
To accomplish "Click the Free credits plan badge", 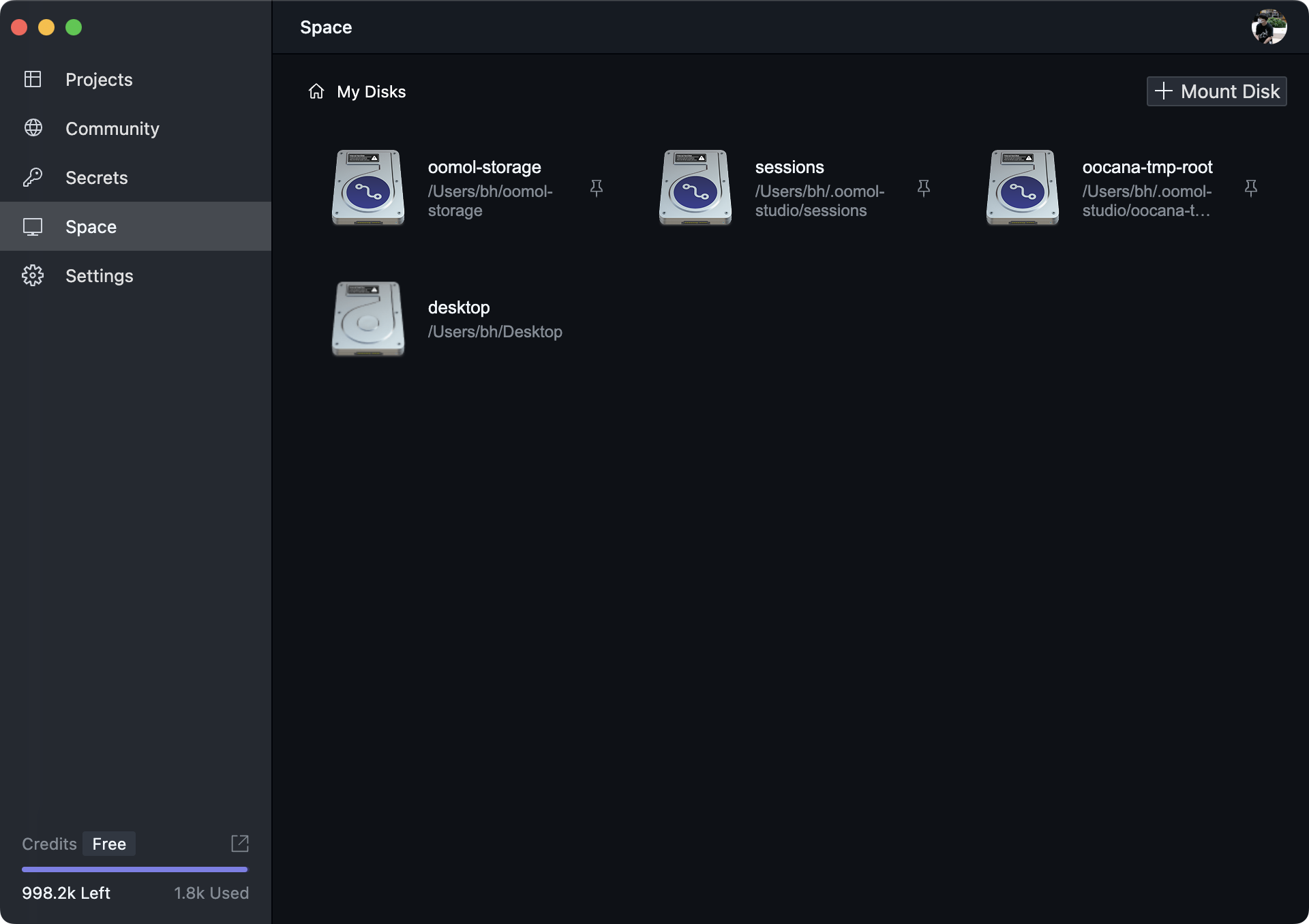I will click(109, 844).
